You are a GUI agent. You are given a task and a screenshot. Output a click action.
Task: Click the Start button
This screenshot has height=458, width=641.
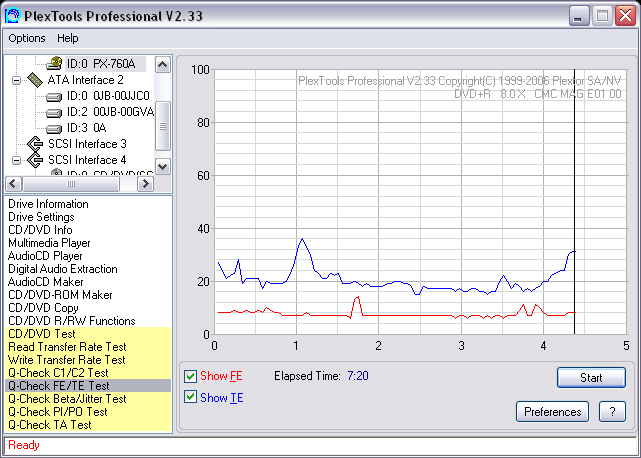click(x=591, y=377)
